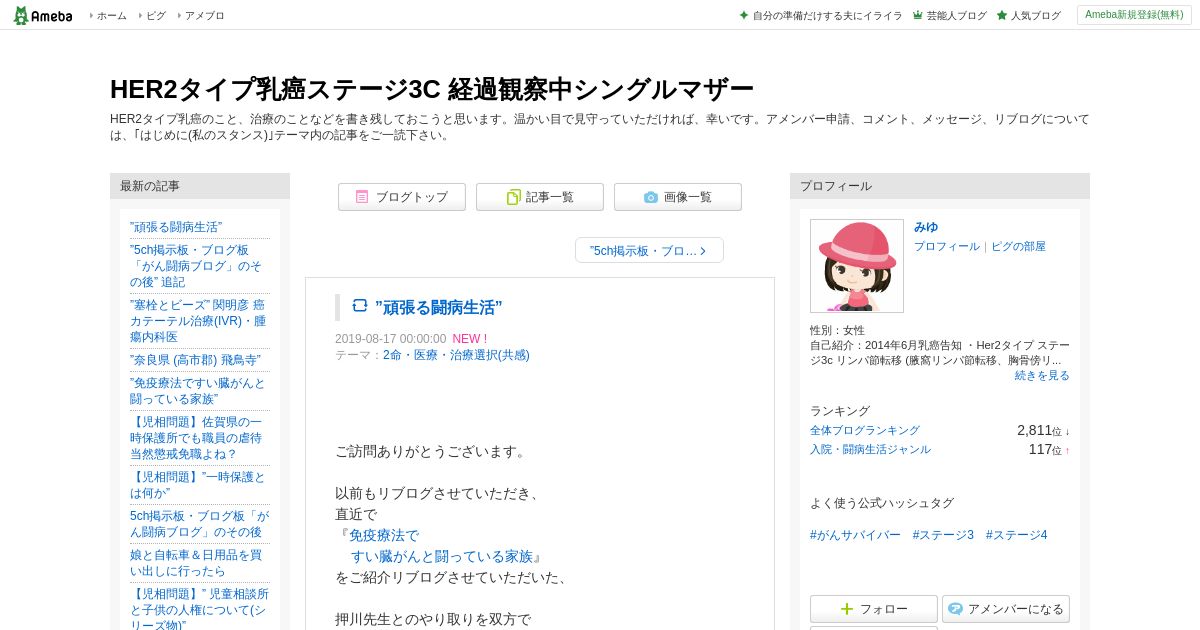Open the アメブロ link in top bar
The image size is (1200, 630).
click(x=205, y=16)
